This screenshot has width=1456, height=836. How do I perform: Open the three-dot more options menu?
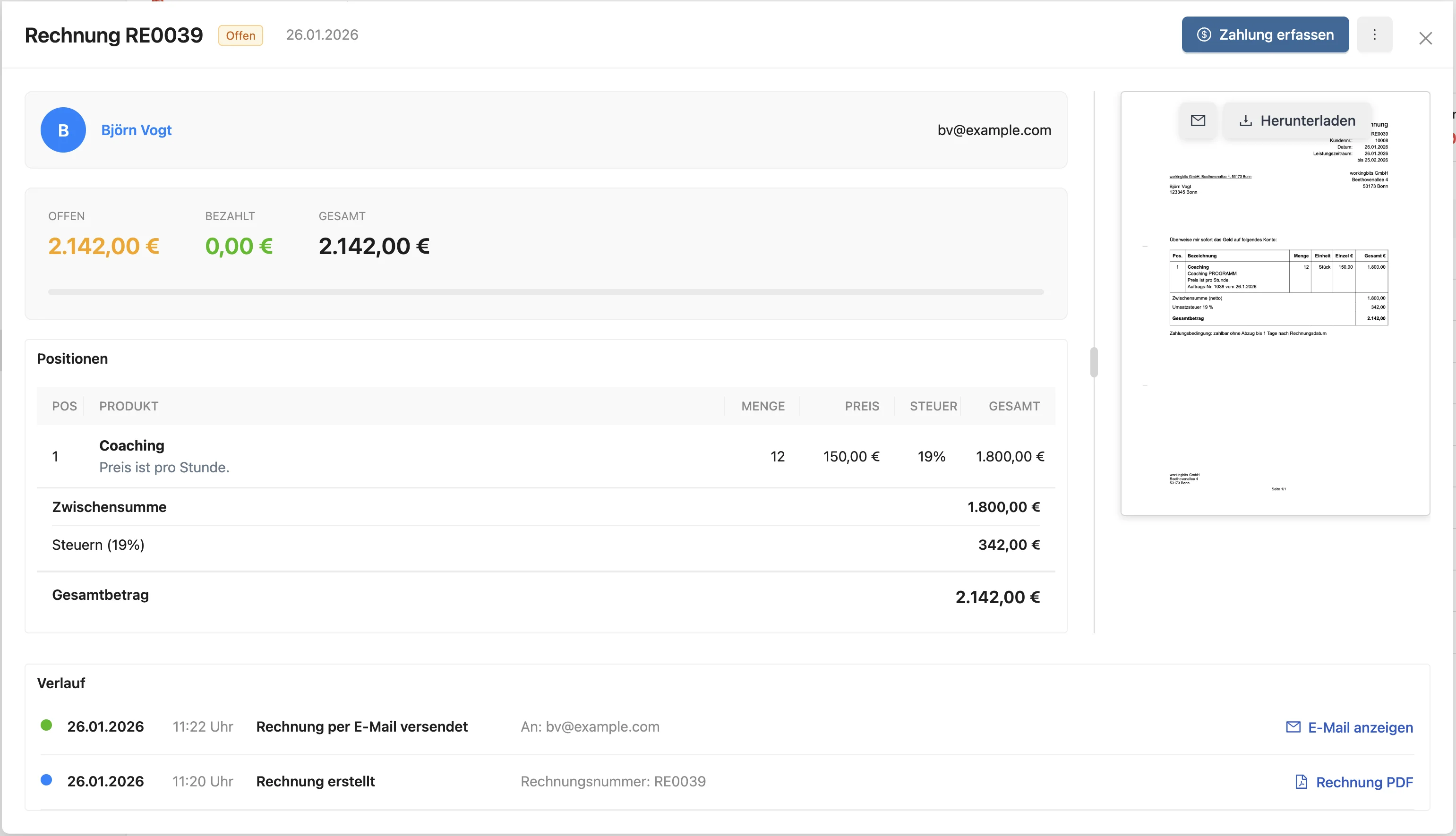1374,35
